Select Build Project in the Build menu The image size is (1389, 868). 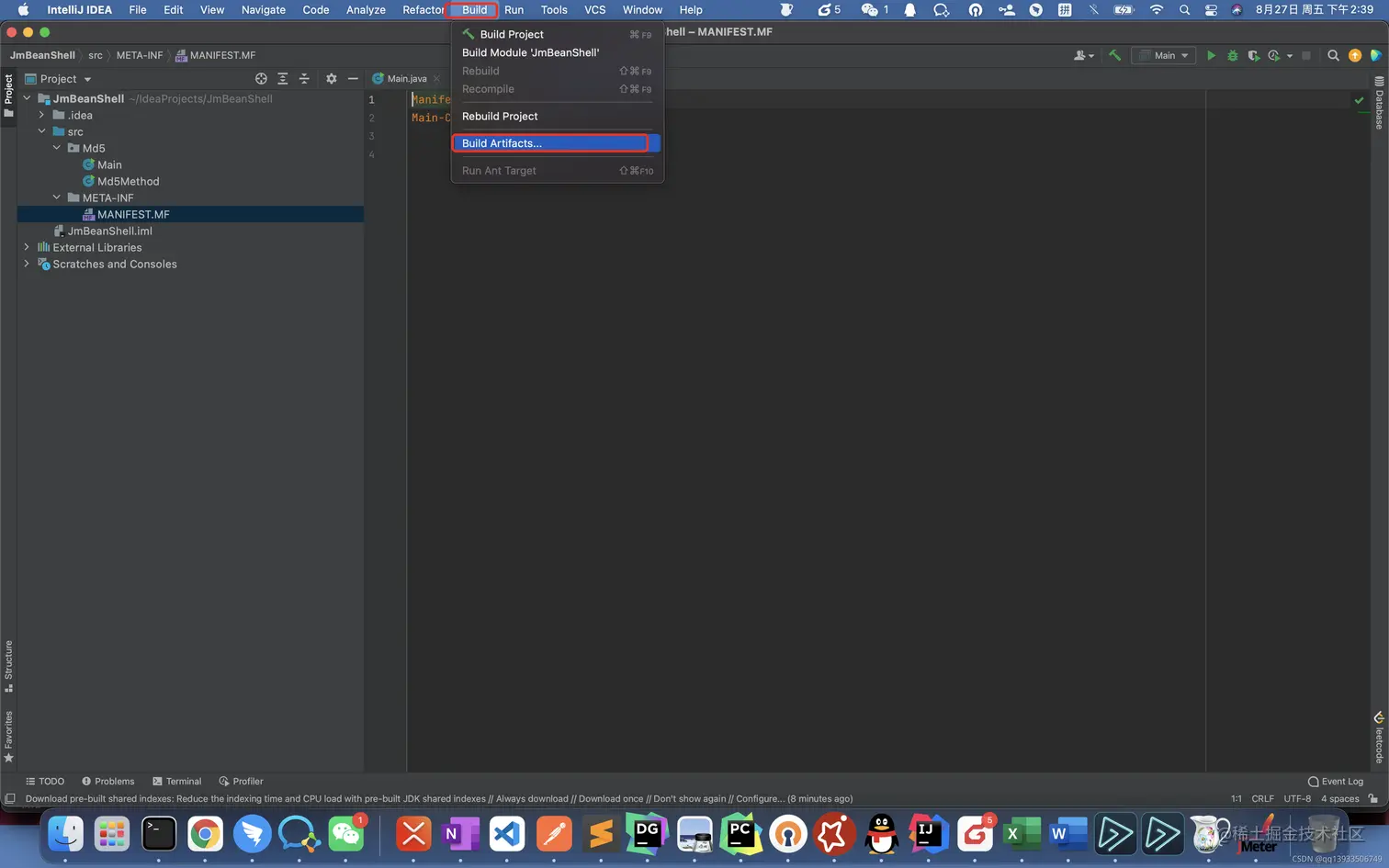pos(556,34)
